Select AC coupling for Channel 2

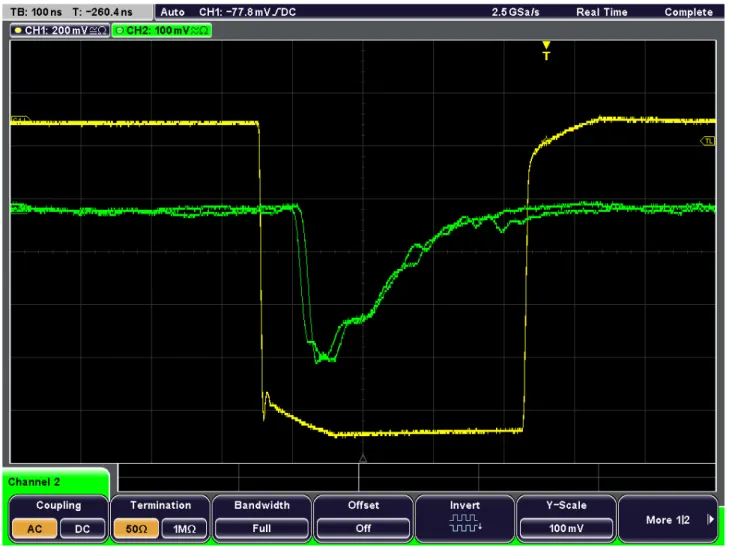(x=35, y=529)
